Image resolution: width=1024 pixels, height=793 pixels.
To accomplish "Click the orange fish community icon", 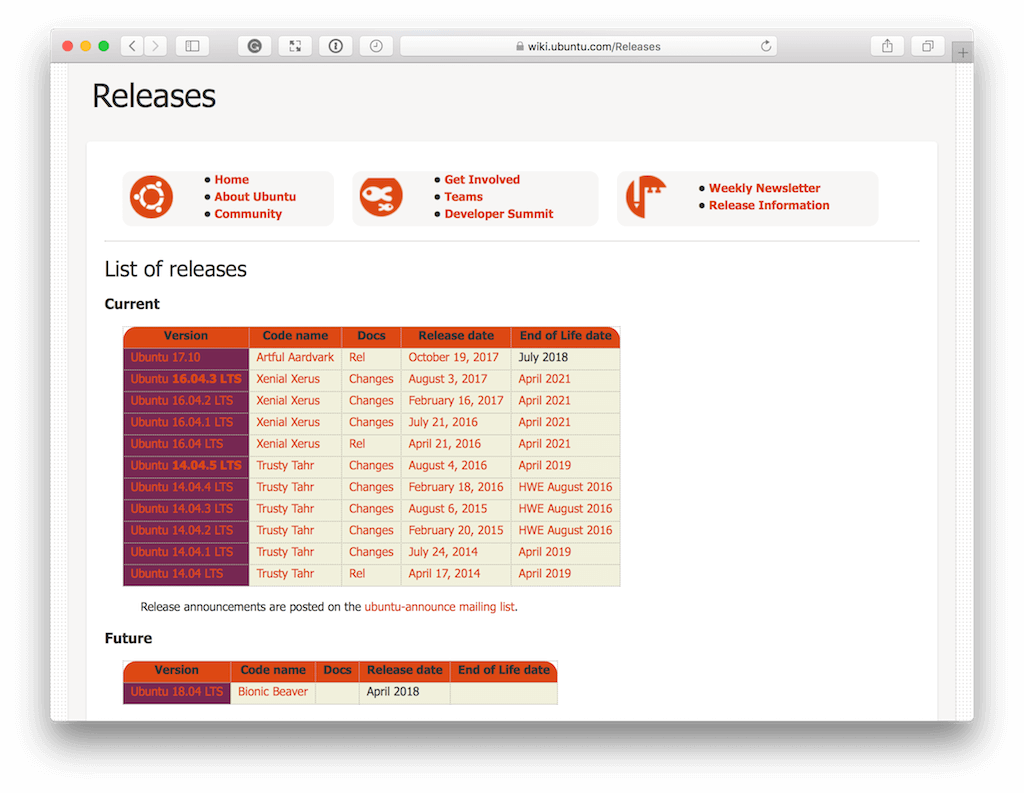I will (381, 197).
